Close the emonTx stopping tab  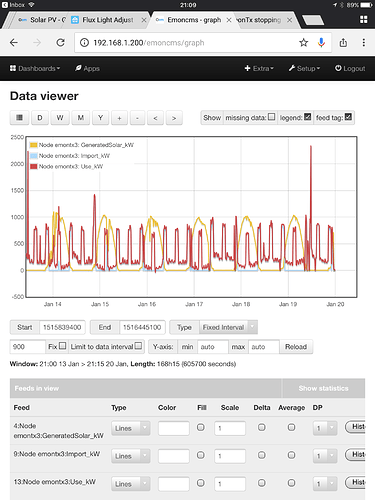point(290,20)
